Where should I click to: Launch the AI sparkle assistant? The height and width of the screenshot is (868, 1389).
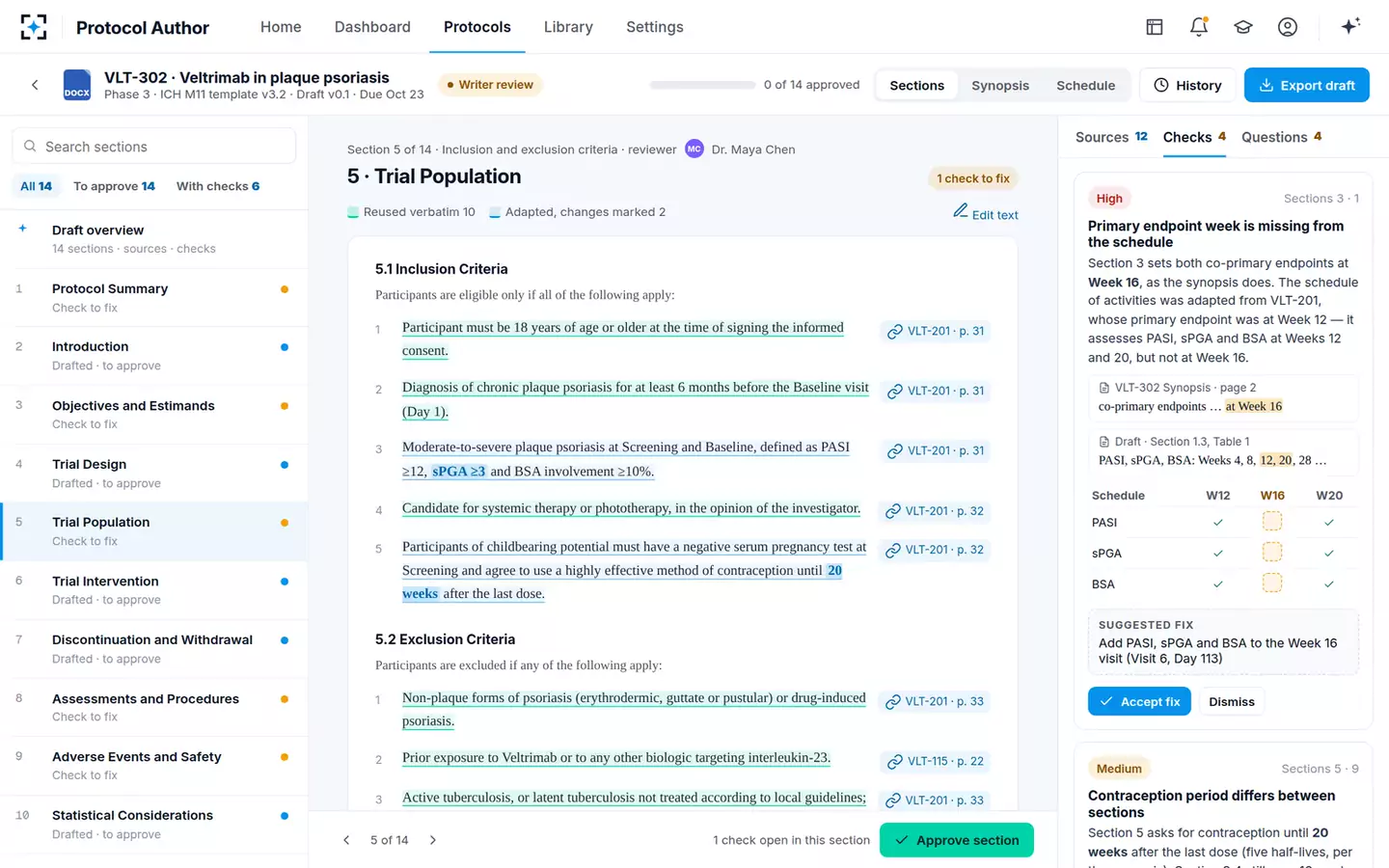click(x=1350, y=26)
